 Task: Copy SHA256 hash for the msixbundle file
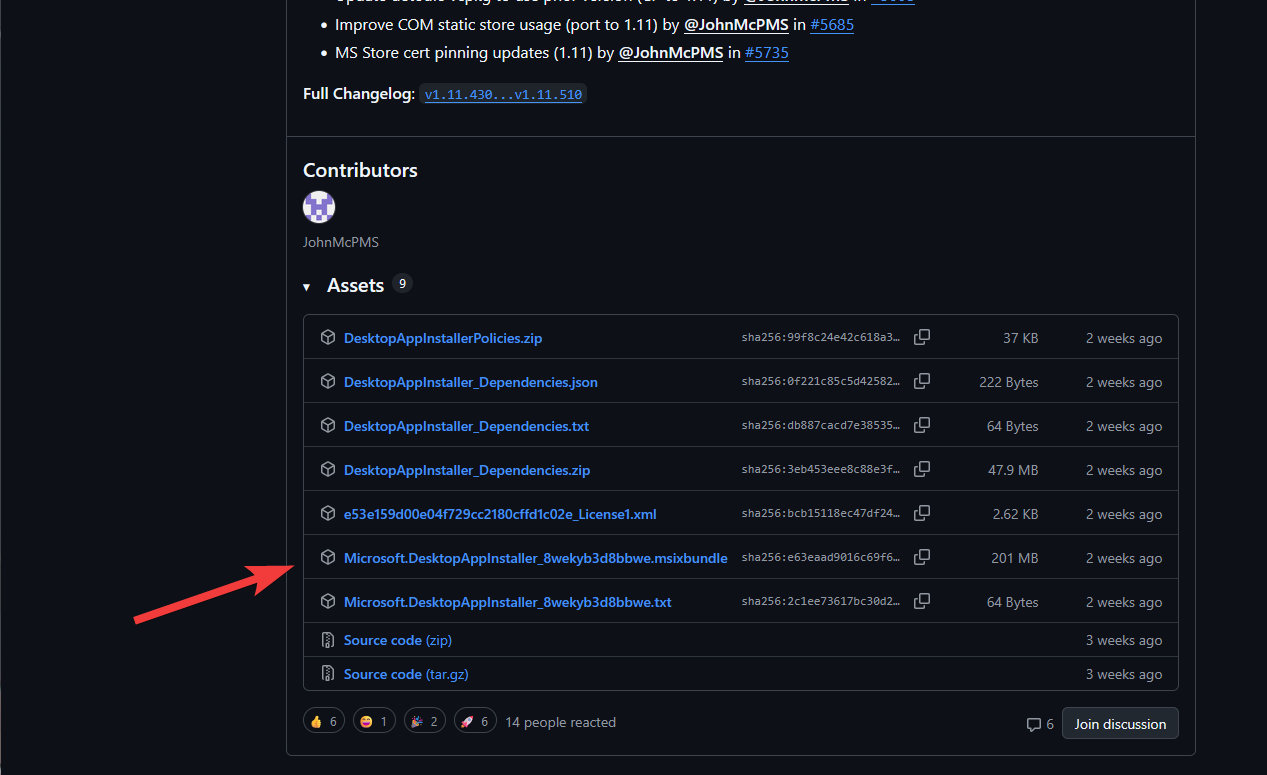coord(922,557)
